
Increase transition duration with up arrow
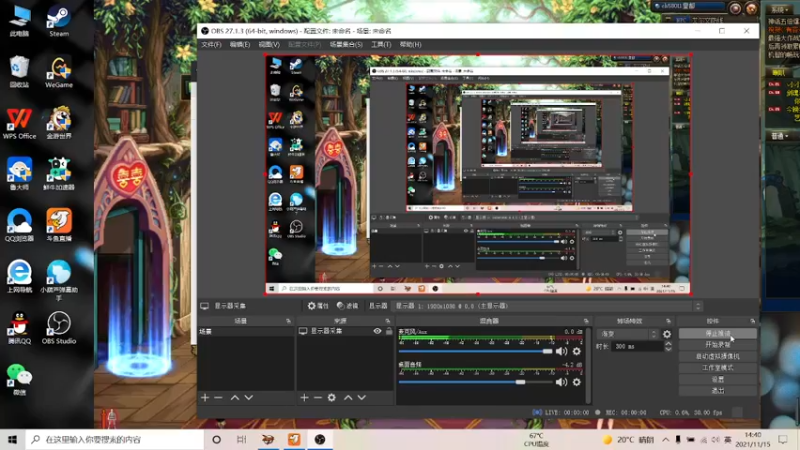tap(668, 344)
